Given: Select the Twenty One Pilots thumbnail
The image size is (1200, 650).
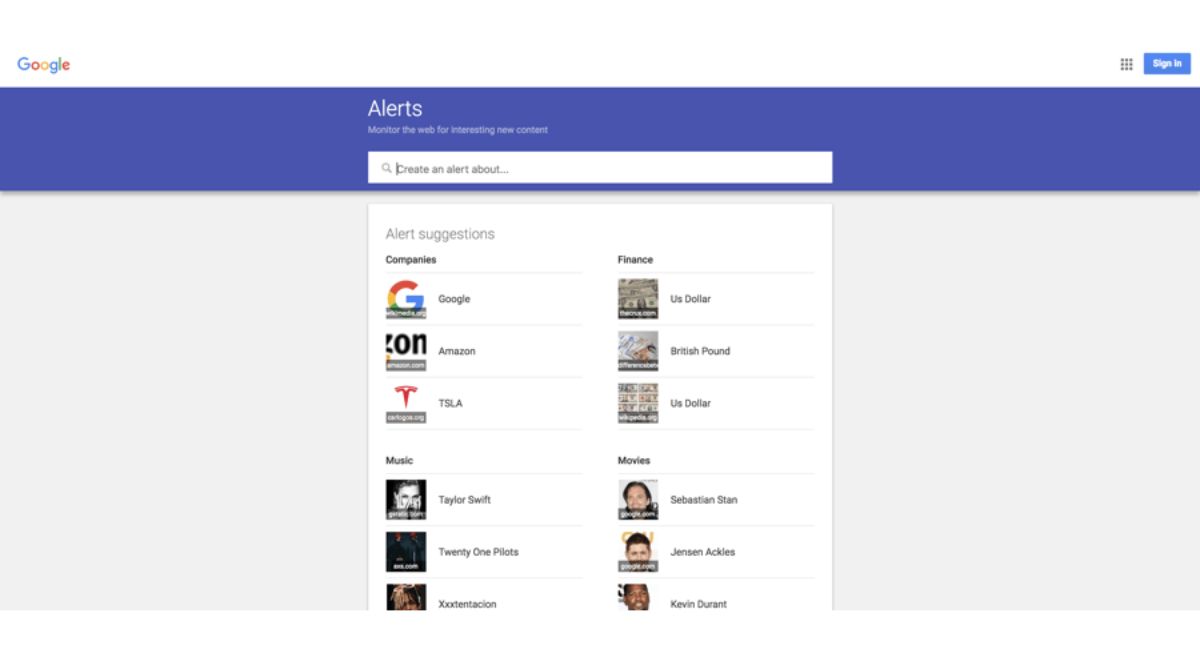Looking at the screenshot, I should pyautogui.click(x=406, y=552).
